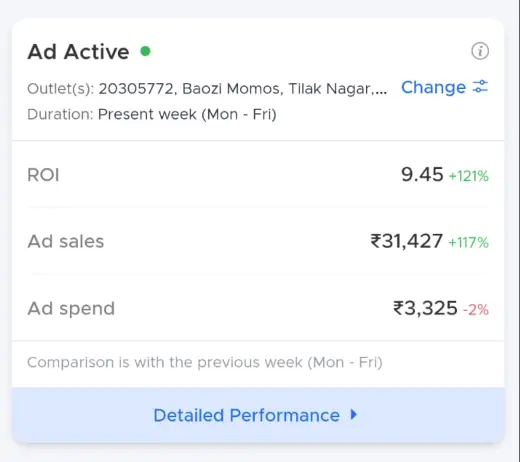Click the -2% Ad spend change

point(476,310)
